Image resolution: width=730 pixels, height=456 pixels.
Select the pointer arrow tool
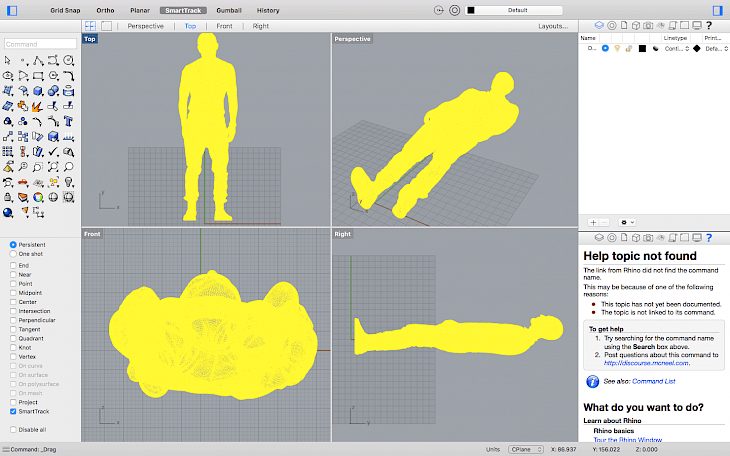pos(7,61)
